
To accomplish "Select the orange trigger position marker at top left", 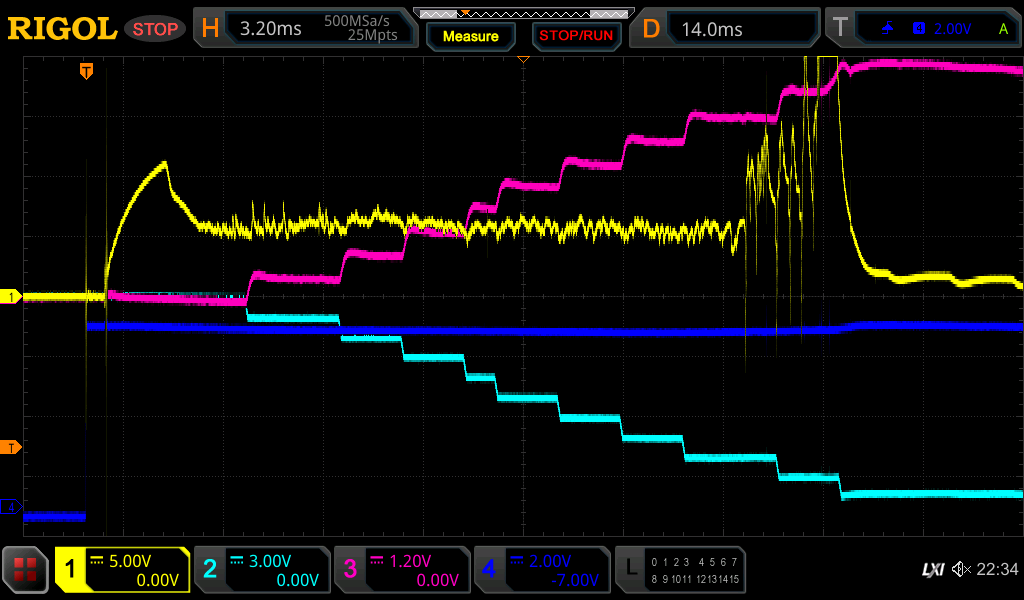I will pos(87,71).
